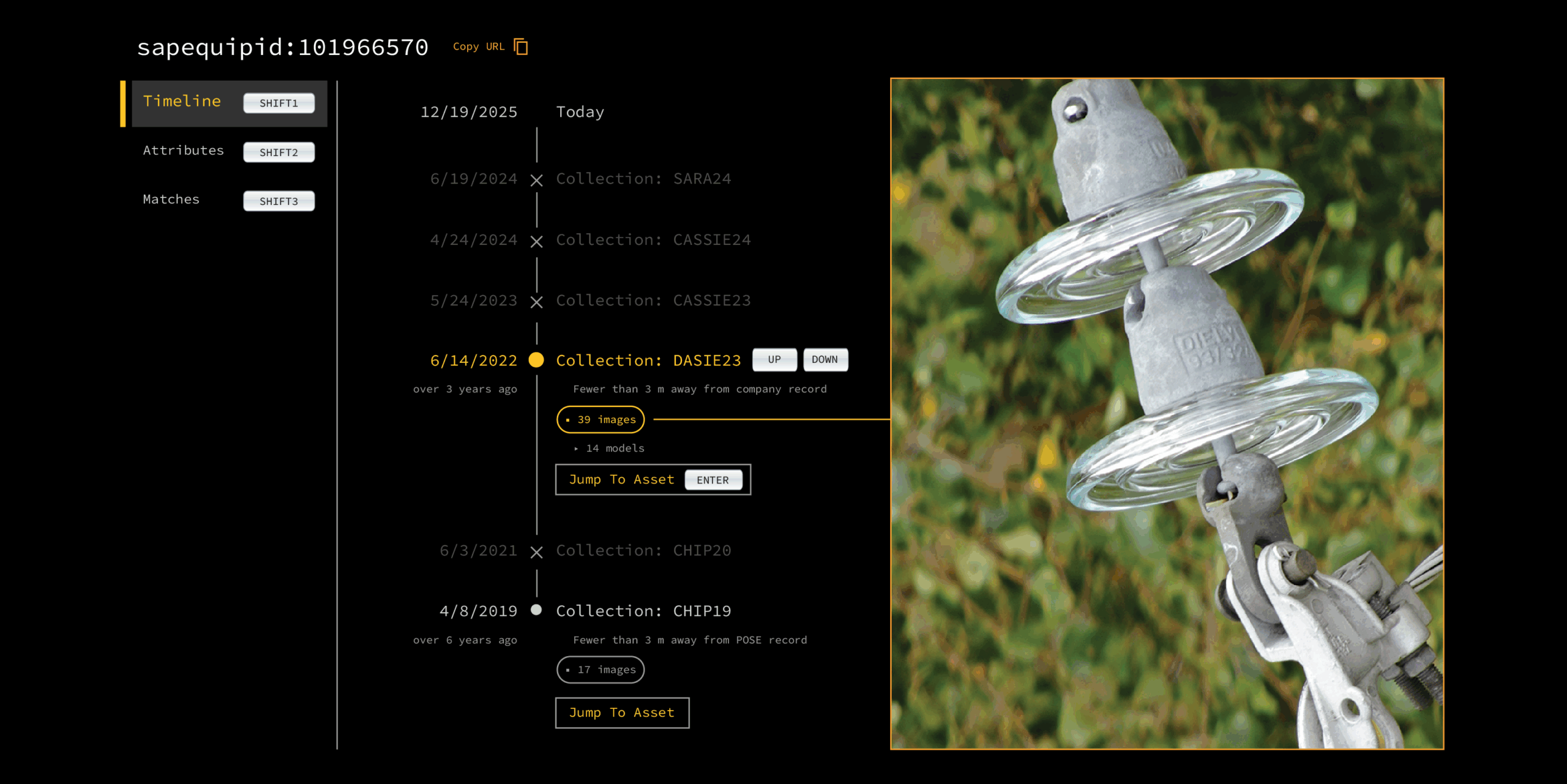The image size is (1567, 784).
Task: Click Jump To Asset under DASIE23
Action: pyautogui.click(x=653, y=479)
